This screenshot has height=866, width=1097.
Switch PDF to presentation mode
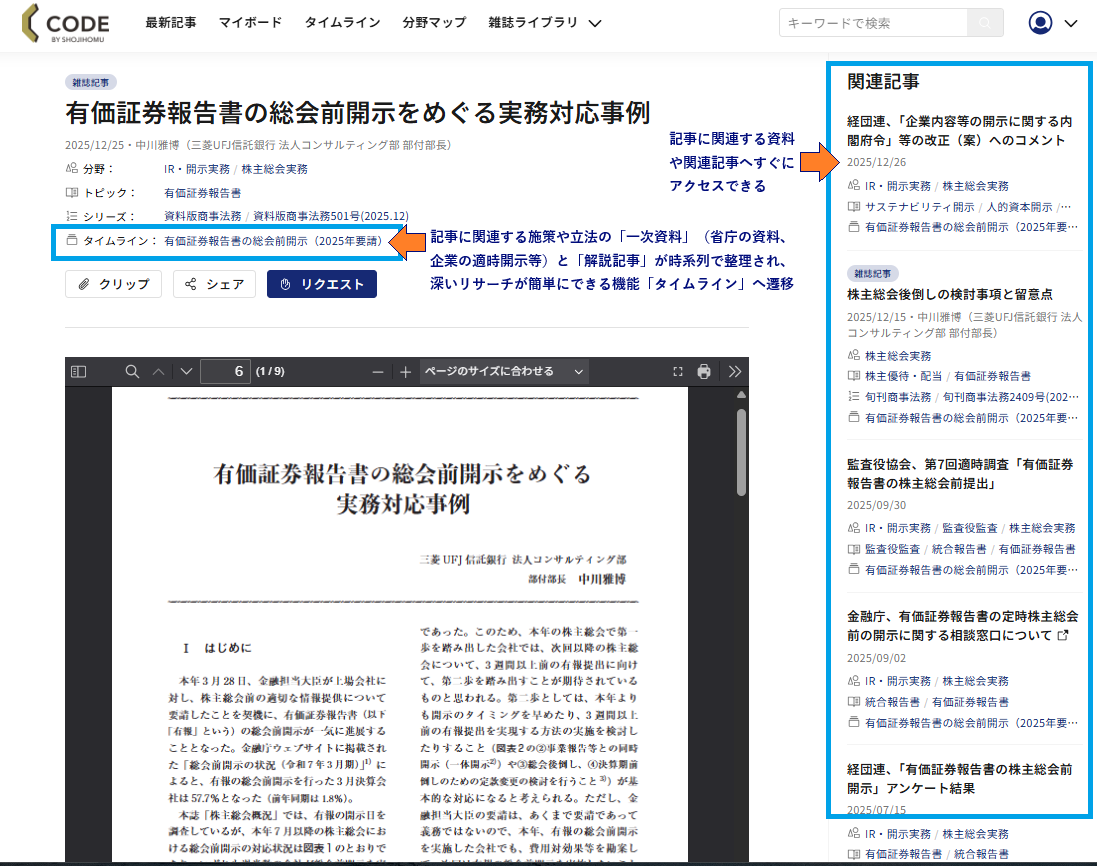click(x=678, y=372)
